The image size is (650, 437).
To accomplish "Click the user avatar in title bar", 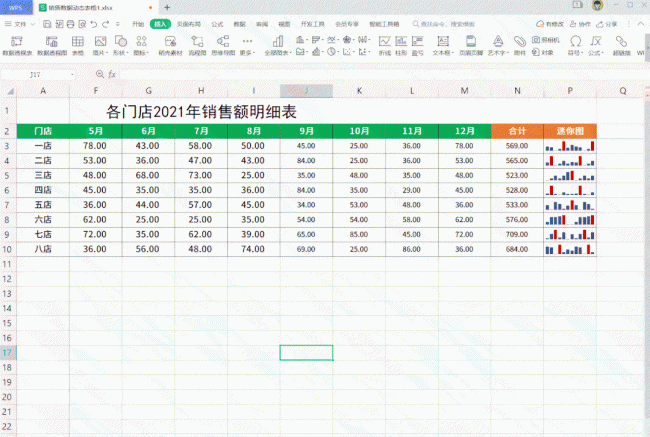I will (x=597, y=5).
